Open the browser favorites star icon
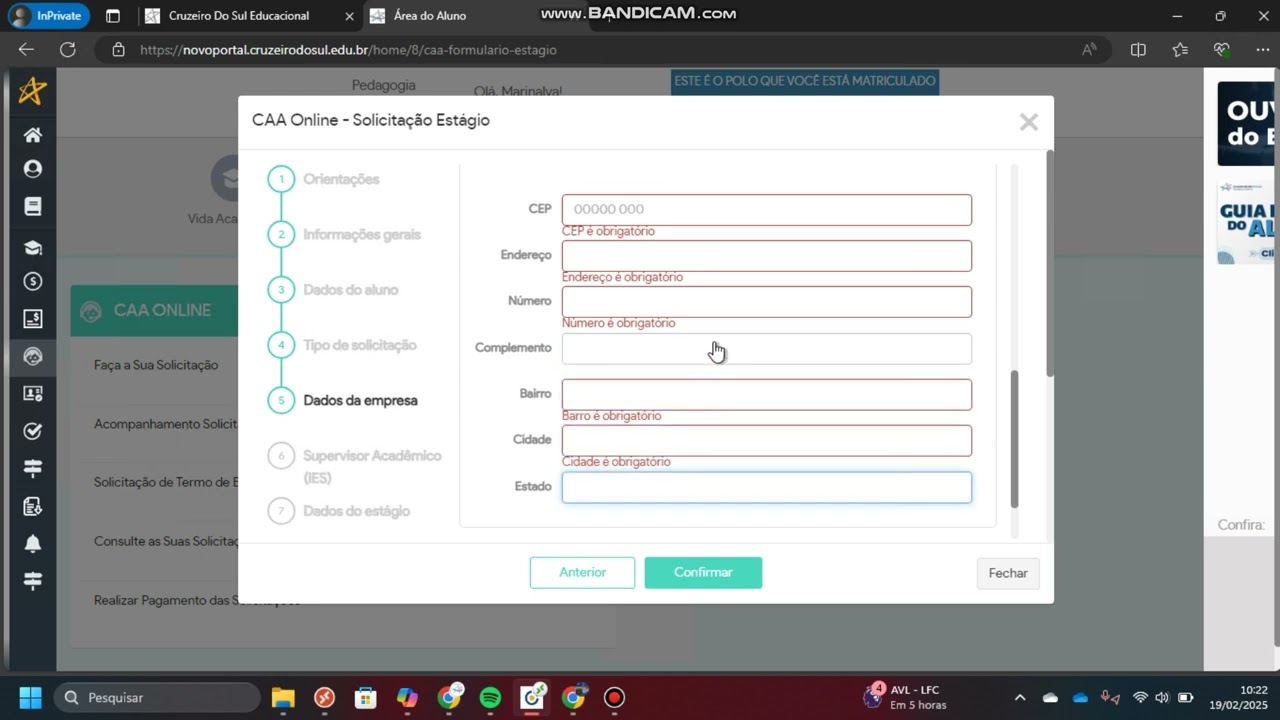 [x=1180, y=49]
